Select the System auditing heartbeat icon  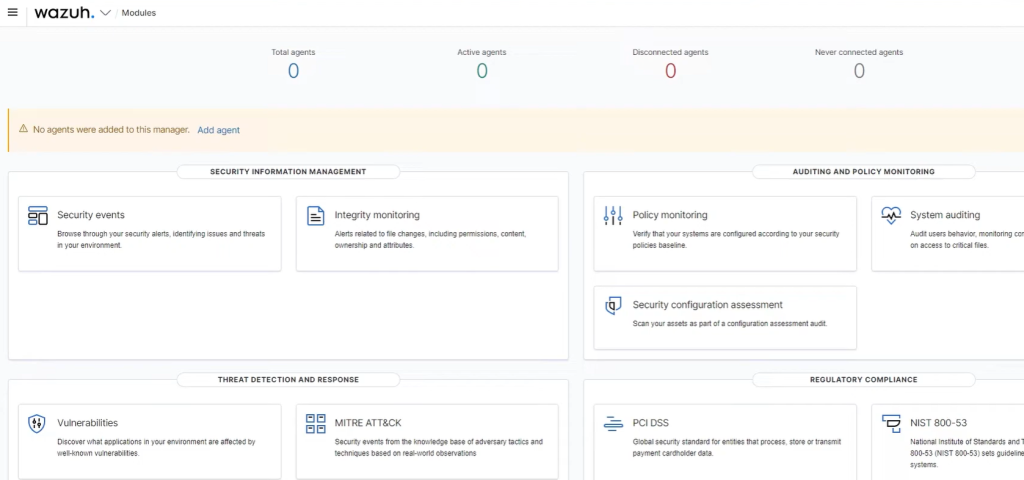(891, 215)
